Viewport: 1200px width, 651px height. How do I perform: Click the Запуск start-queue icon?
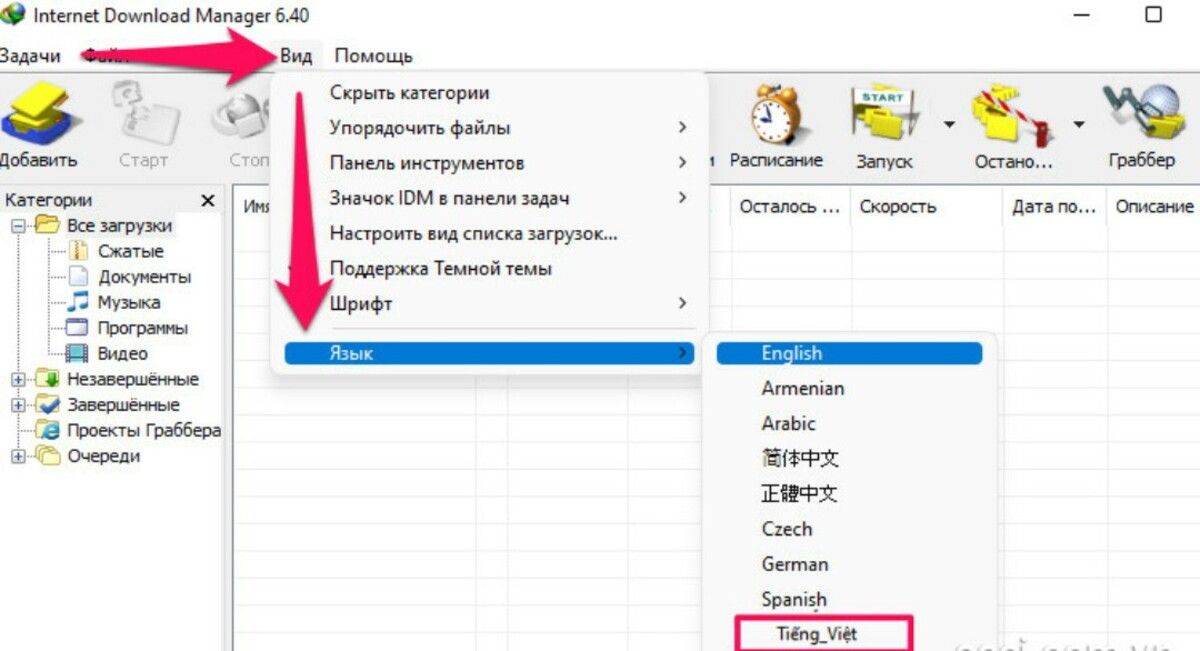click(x=883, y=114)
